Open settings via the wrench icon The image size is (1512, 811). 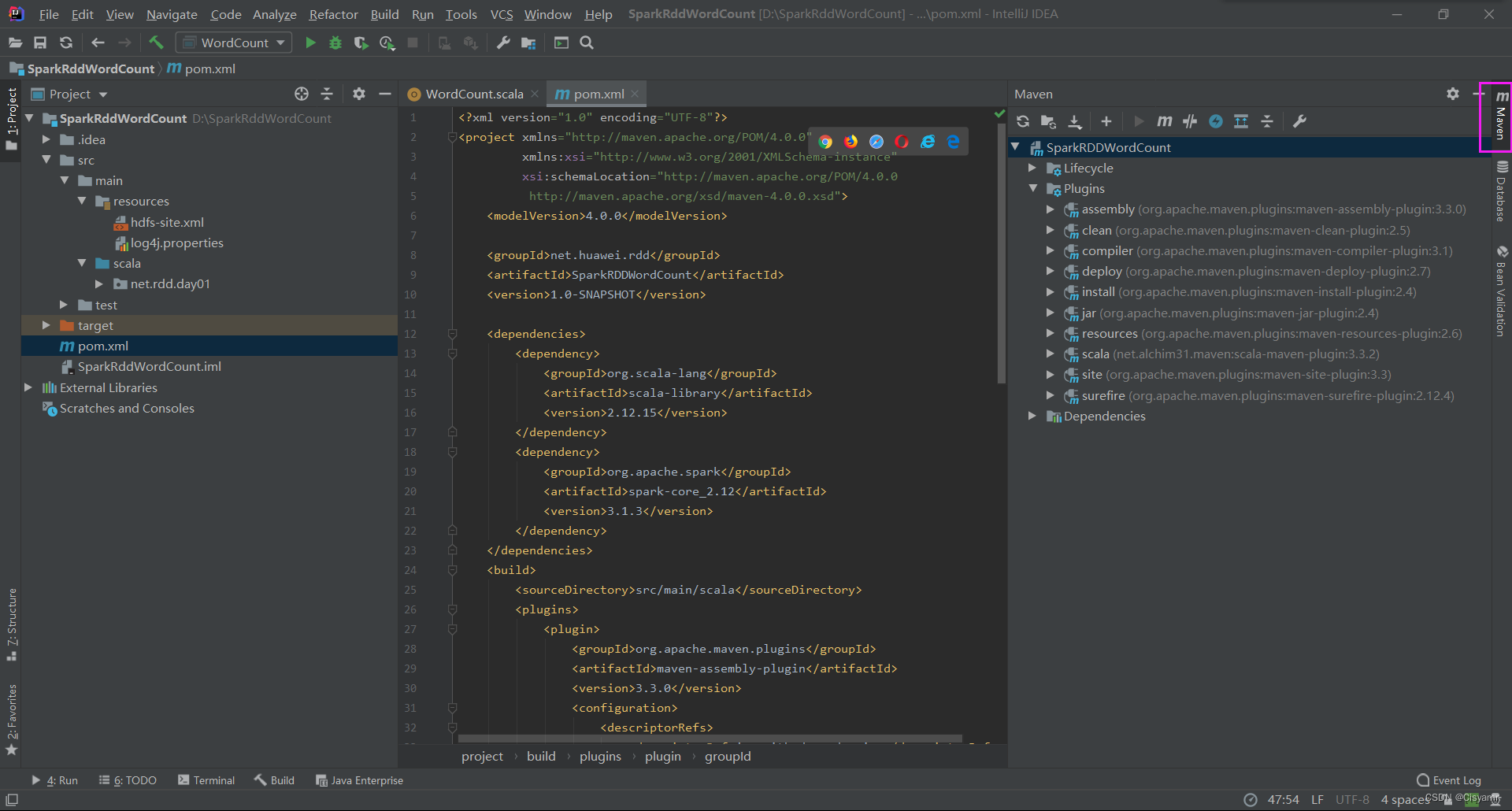[503, 43]
